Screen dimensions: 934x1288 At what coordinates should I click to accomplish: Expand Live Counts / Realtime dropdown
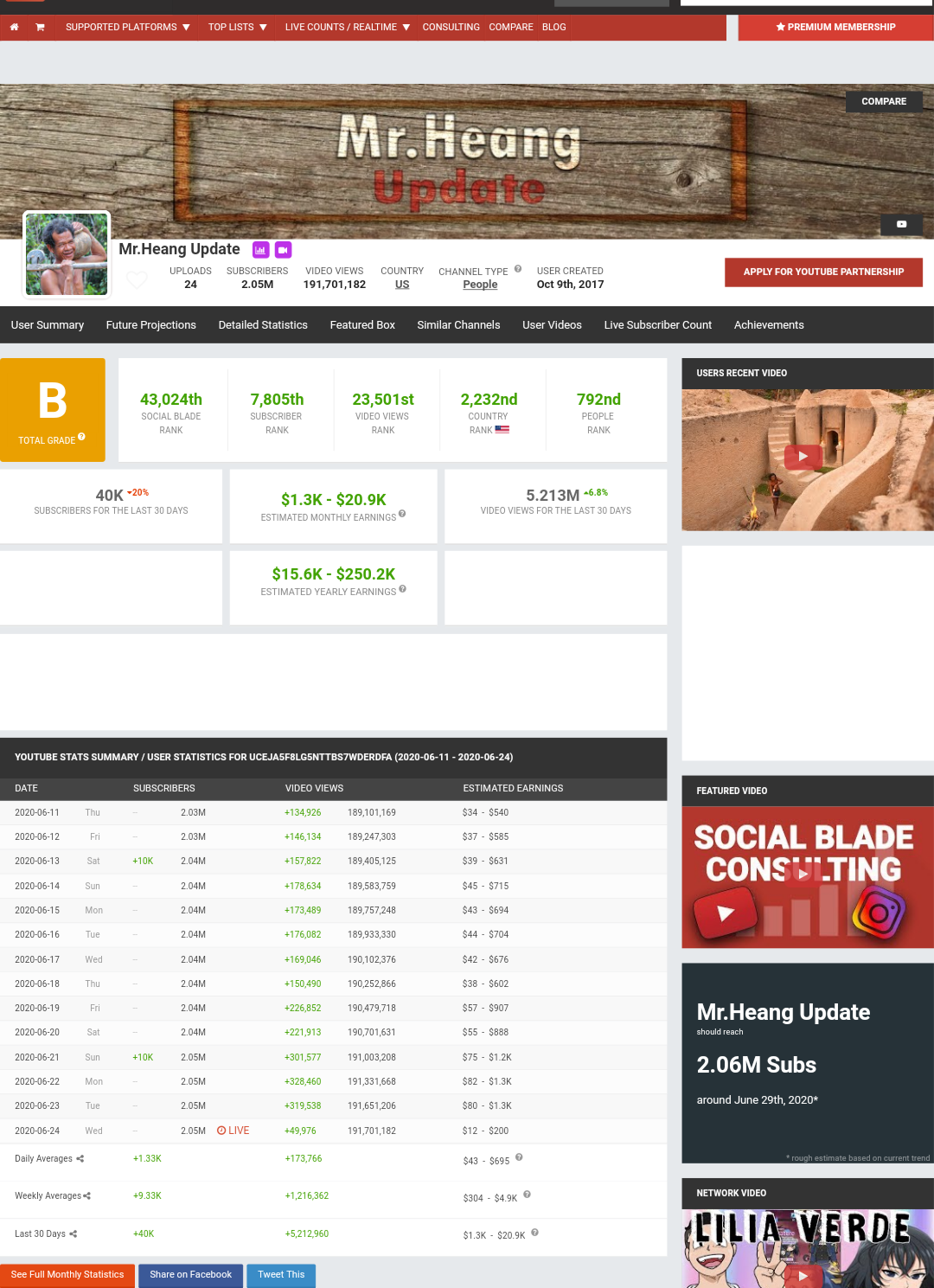(x=347, y=28)
